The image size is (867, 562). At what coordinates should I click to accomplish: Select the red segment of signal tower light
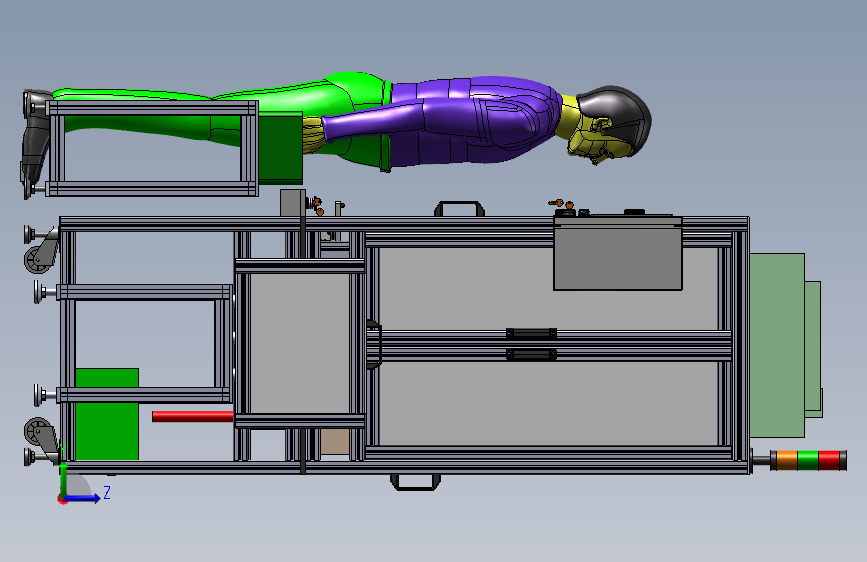coord(828,460)
